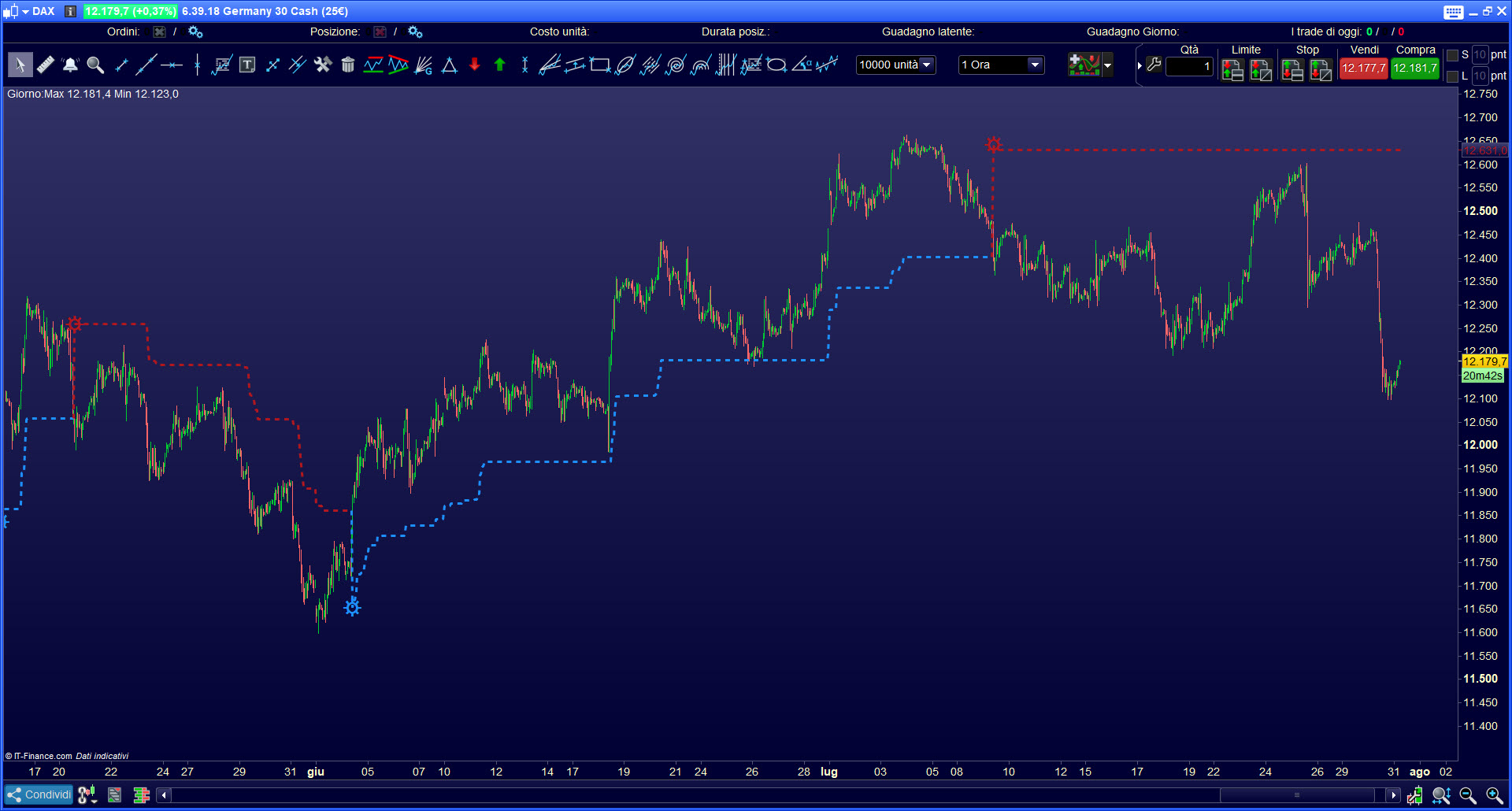Select the trend line drawing tool

pyautogui.click(x=146, y=65)
